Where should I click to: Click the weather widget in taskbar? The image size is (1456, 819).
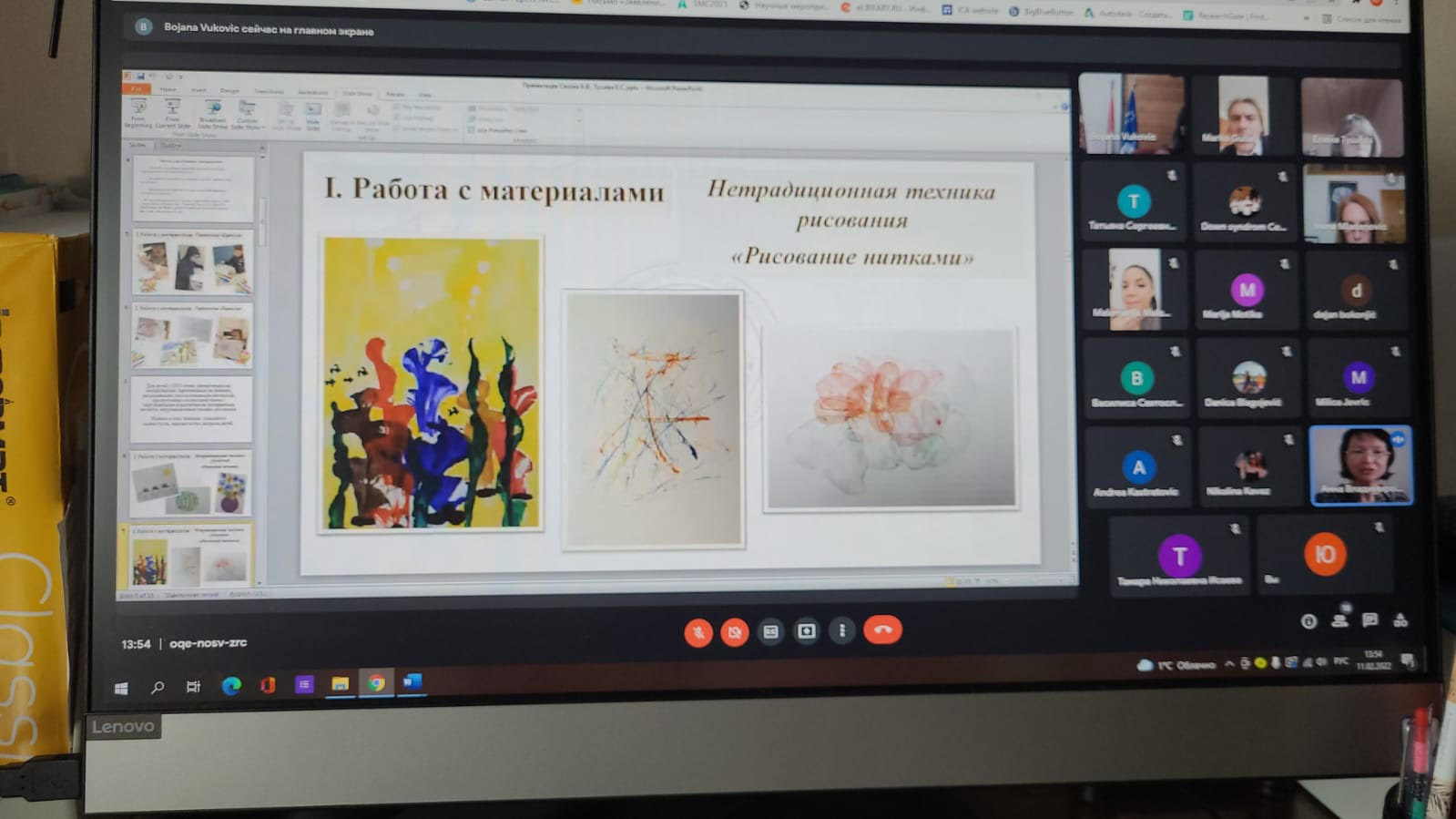tap(1176, 665)
